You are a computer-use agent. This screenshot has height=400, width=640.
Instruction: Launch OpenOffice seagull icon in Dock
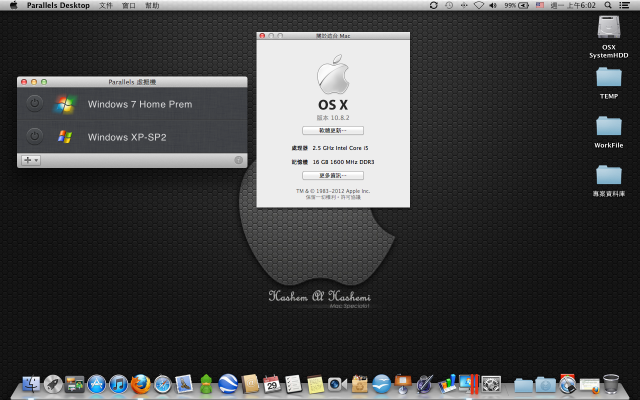point(381,384)
